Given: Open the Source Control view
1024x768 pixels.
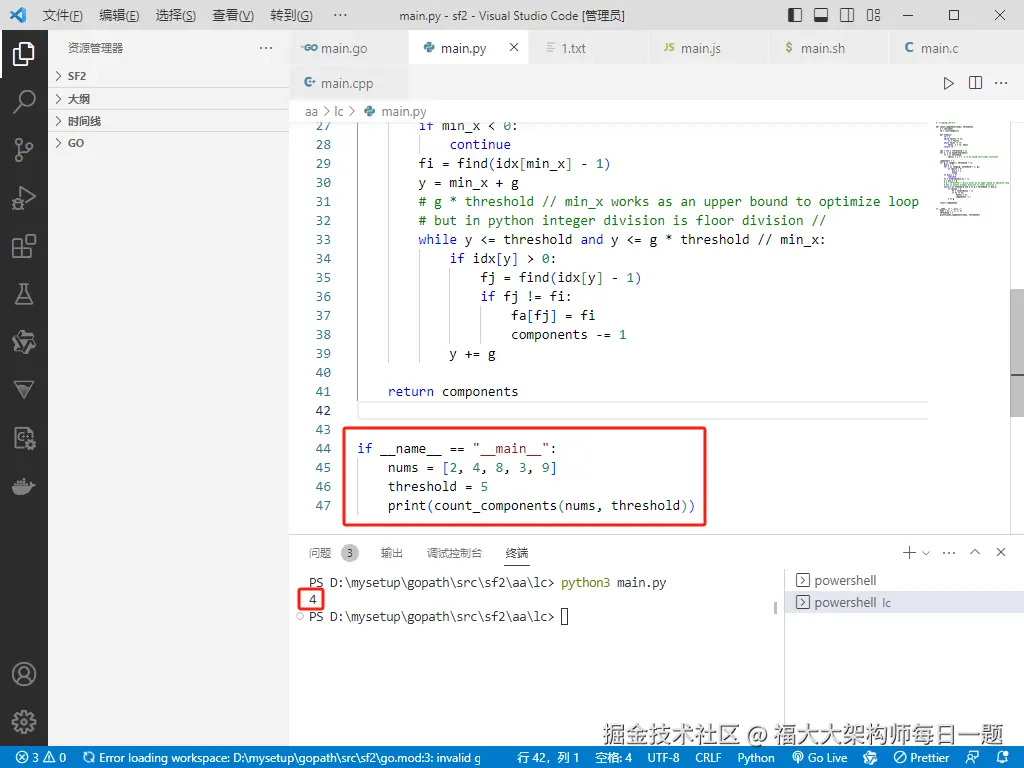Looking at the screenshot, I should click(x=24, y=150).
